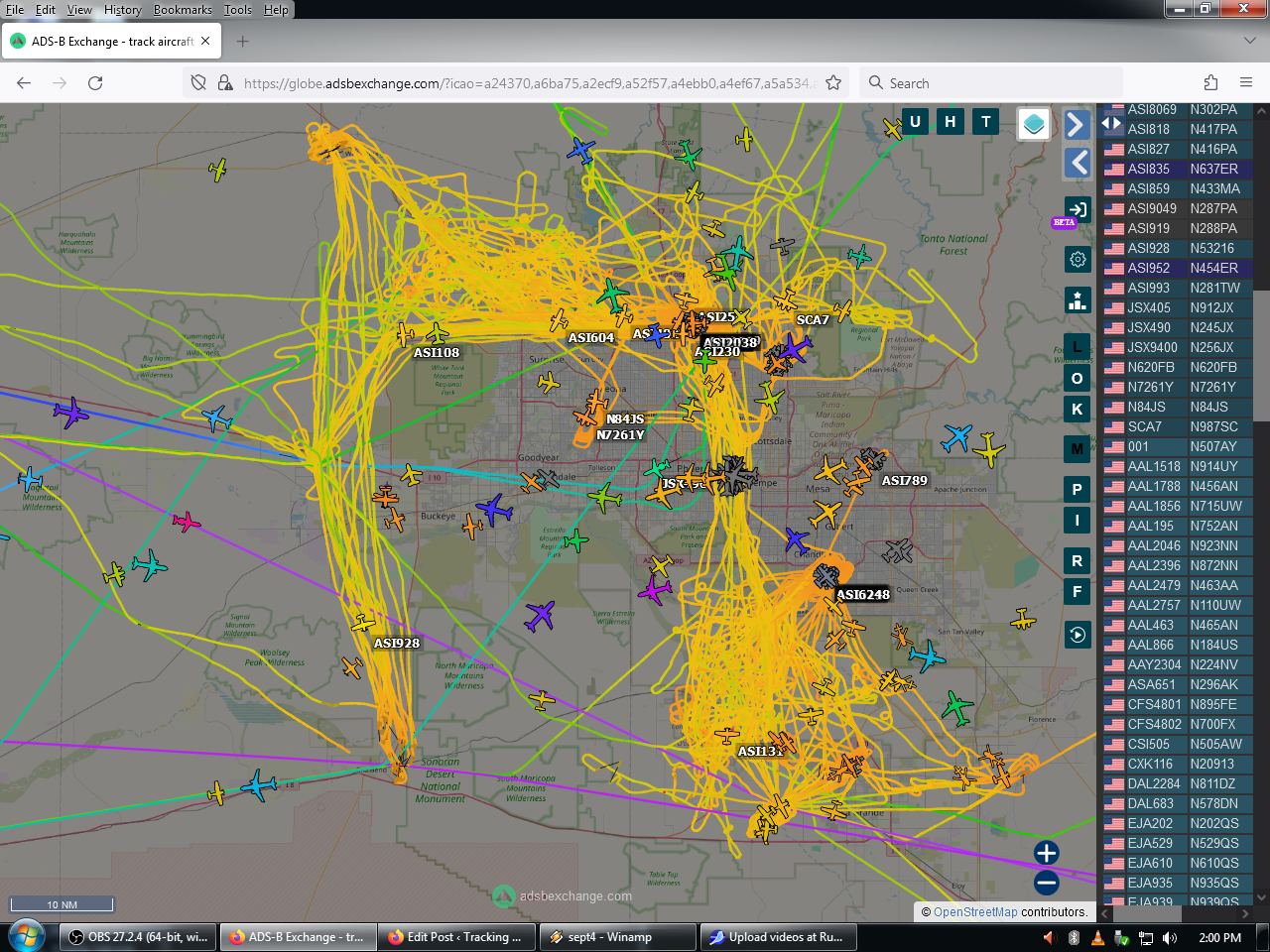The image size is (1270, 952).
Task: Click the ASI6248 aircraft label on map
Action: click(x=863, y=595)
